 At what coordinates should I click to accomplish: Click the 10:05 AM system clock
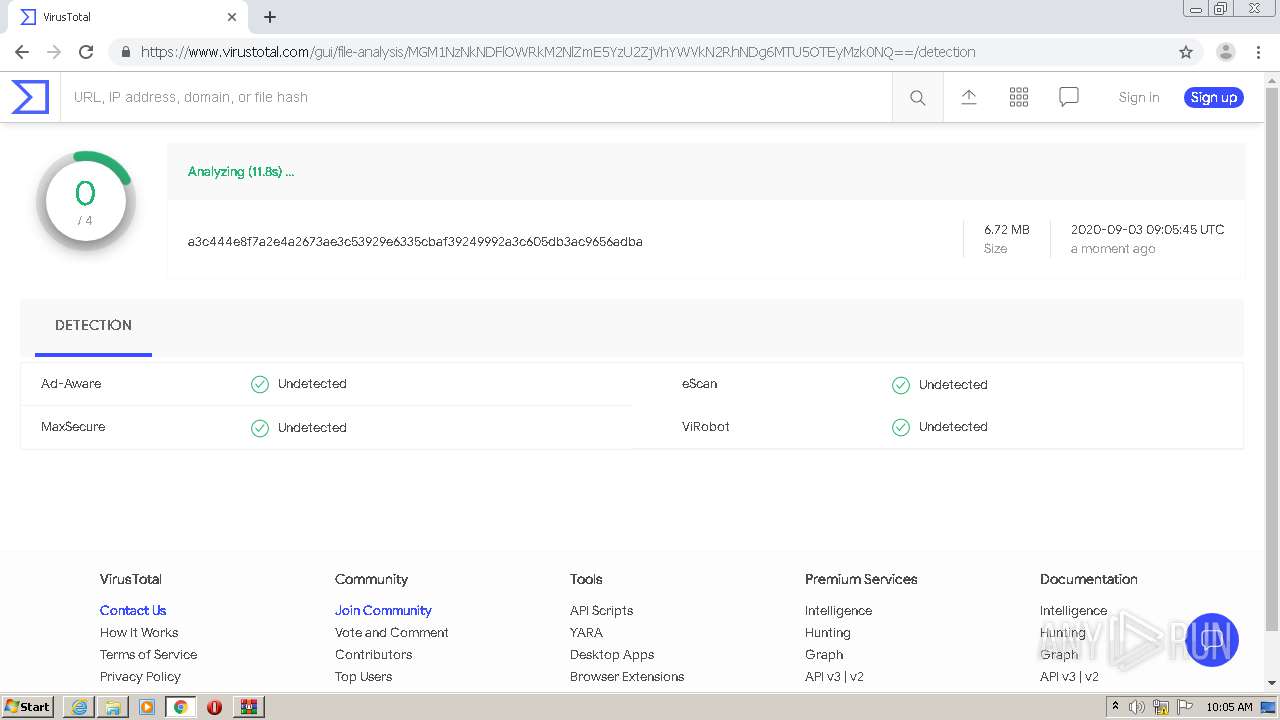click(x=1229, y=707)
